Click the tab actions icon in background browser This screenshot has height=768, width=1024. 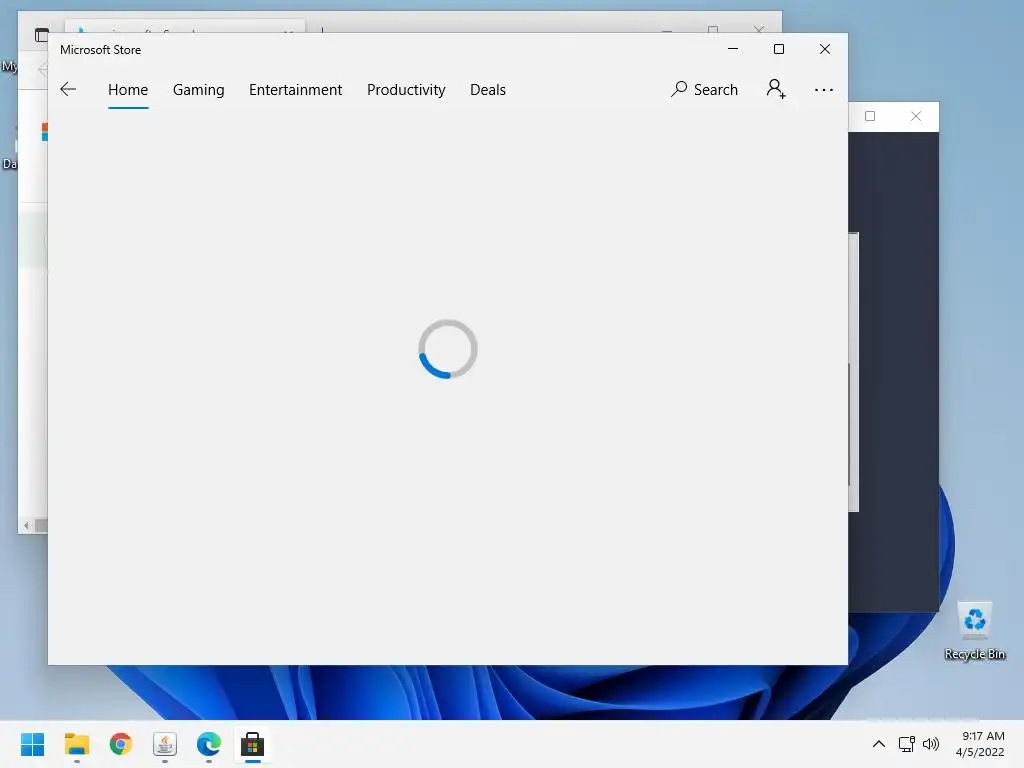click(x=41, y=35)
